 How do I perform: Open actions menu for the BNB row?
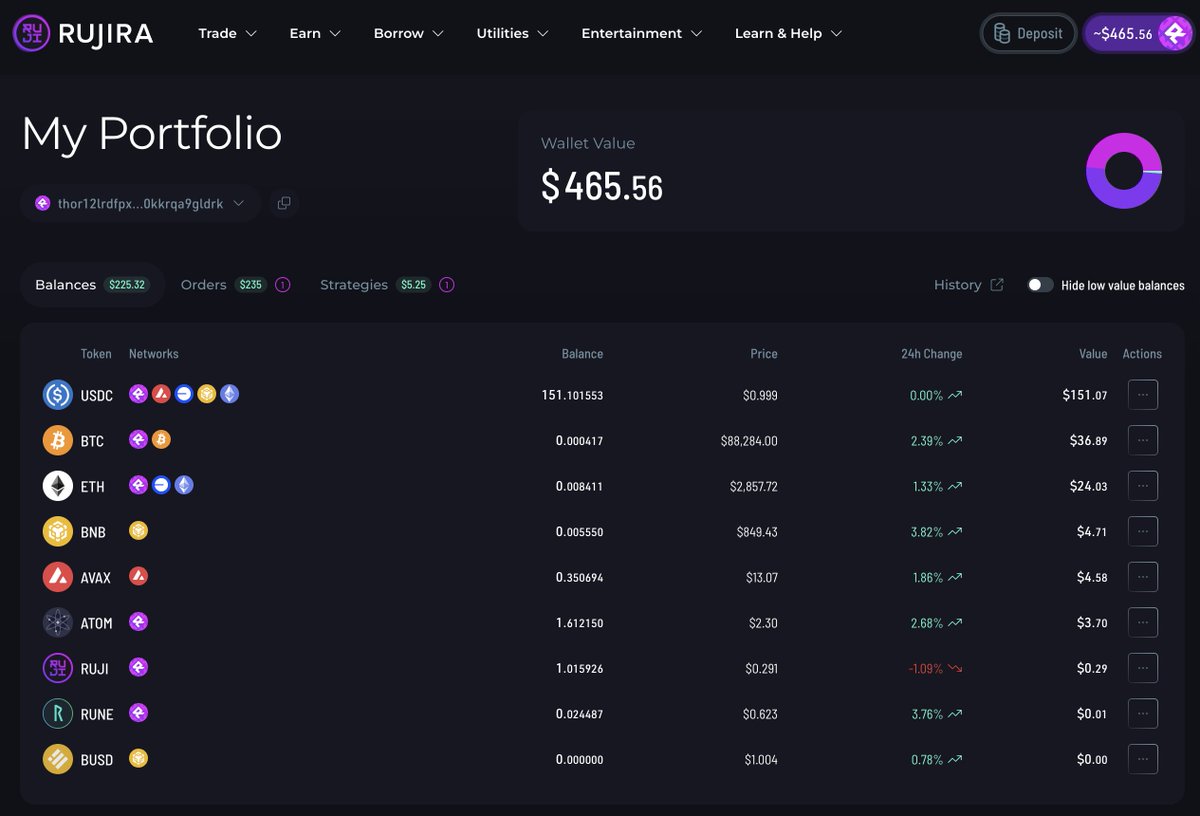click(x=1142, y=531)
